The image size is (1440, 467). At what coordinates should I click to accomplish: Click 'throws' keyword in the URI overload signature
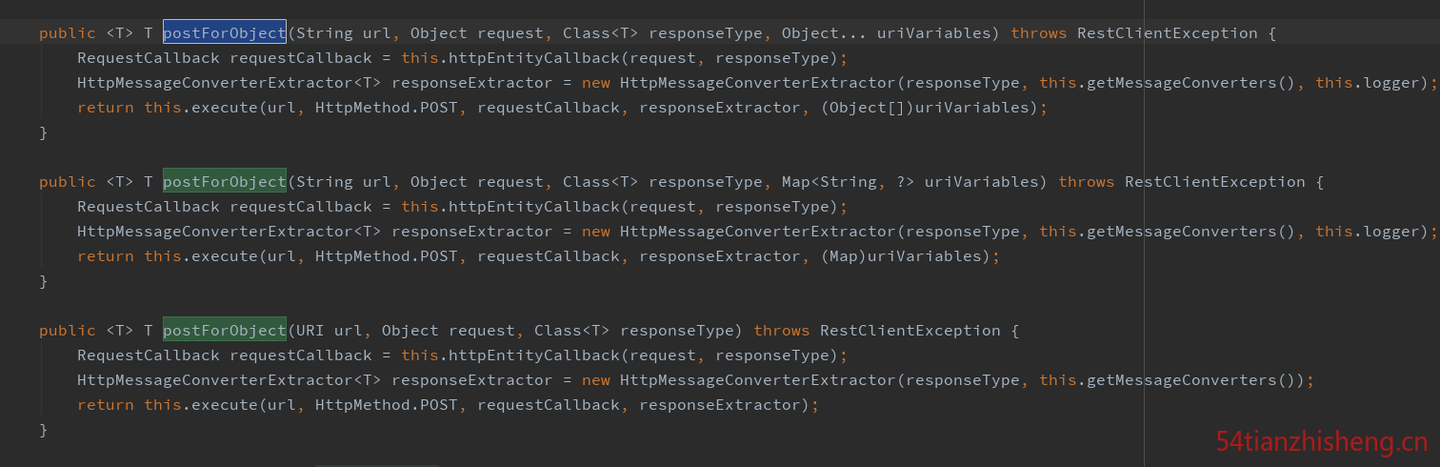tap(782, 331)
